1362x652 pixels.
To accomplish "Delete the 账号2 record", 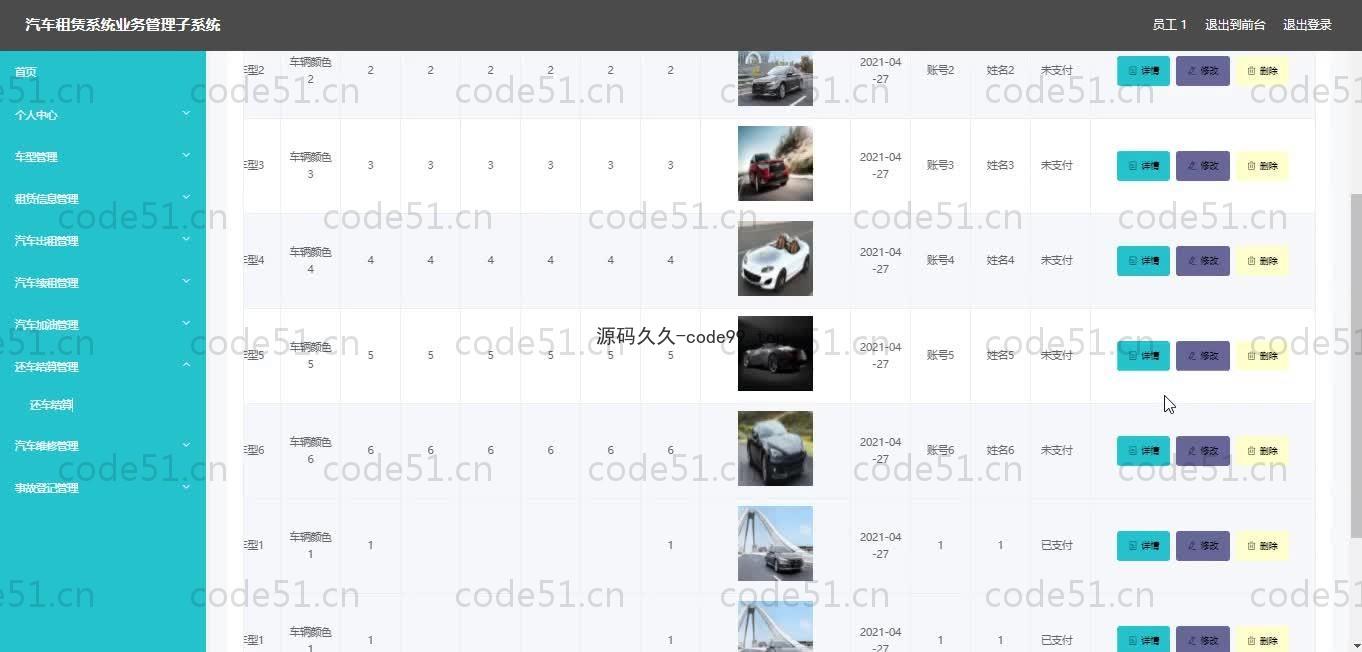I will tap(1262, 71).
